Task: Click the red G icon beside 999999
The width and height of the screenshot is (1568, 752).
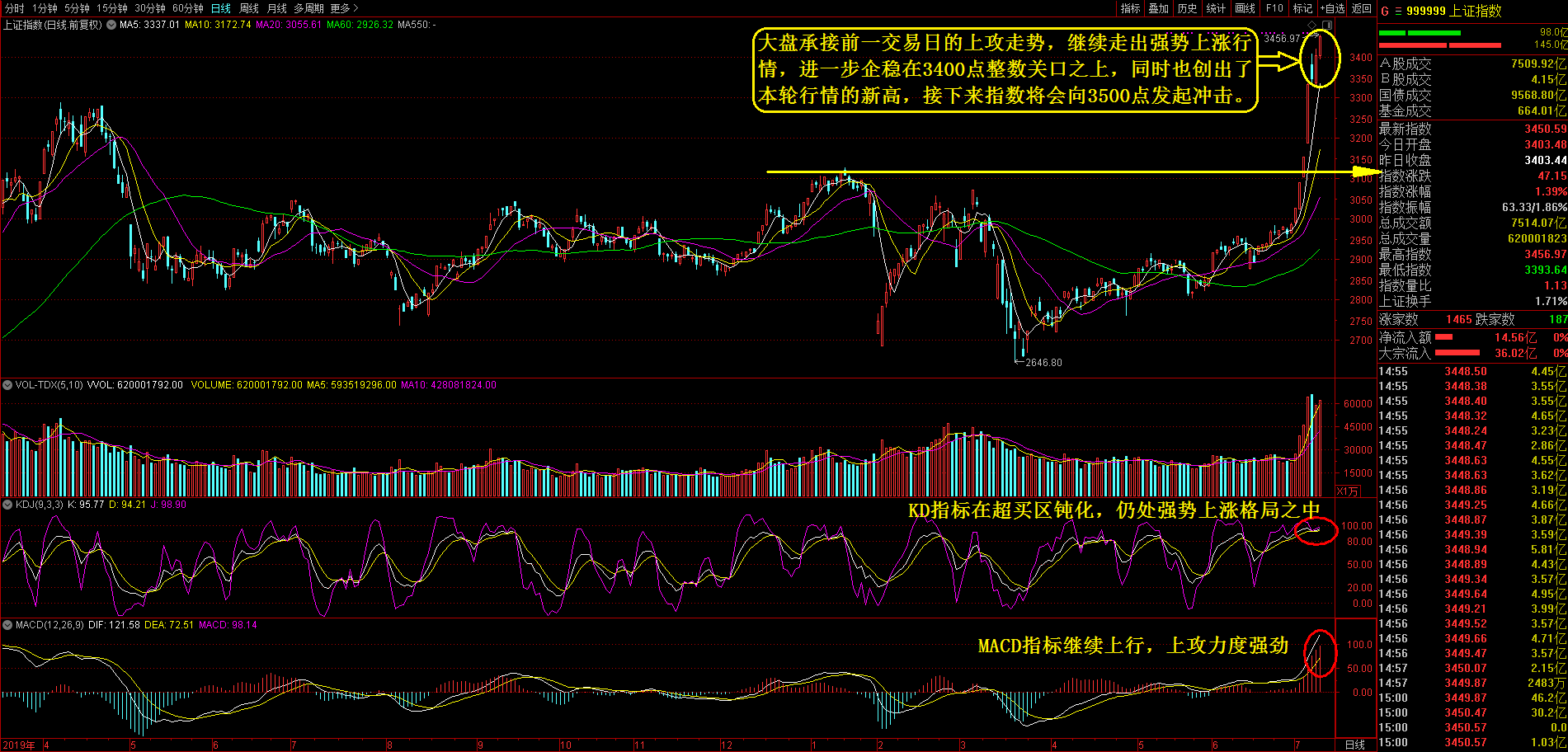Action: point(1385,12)
